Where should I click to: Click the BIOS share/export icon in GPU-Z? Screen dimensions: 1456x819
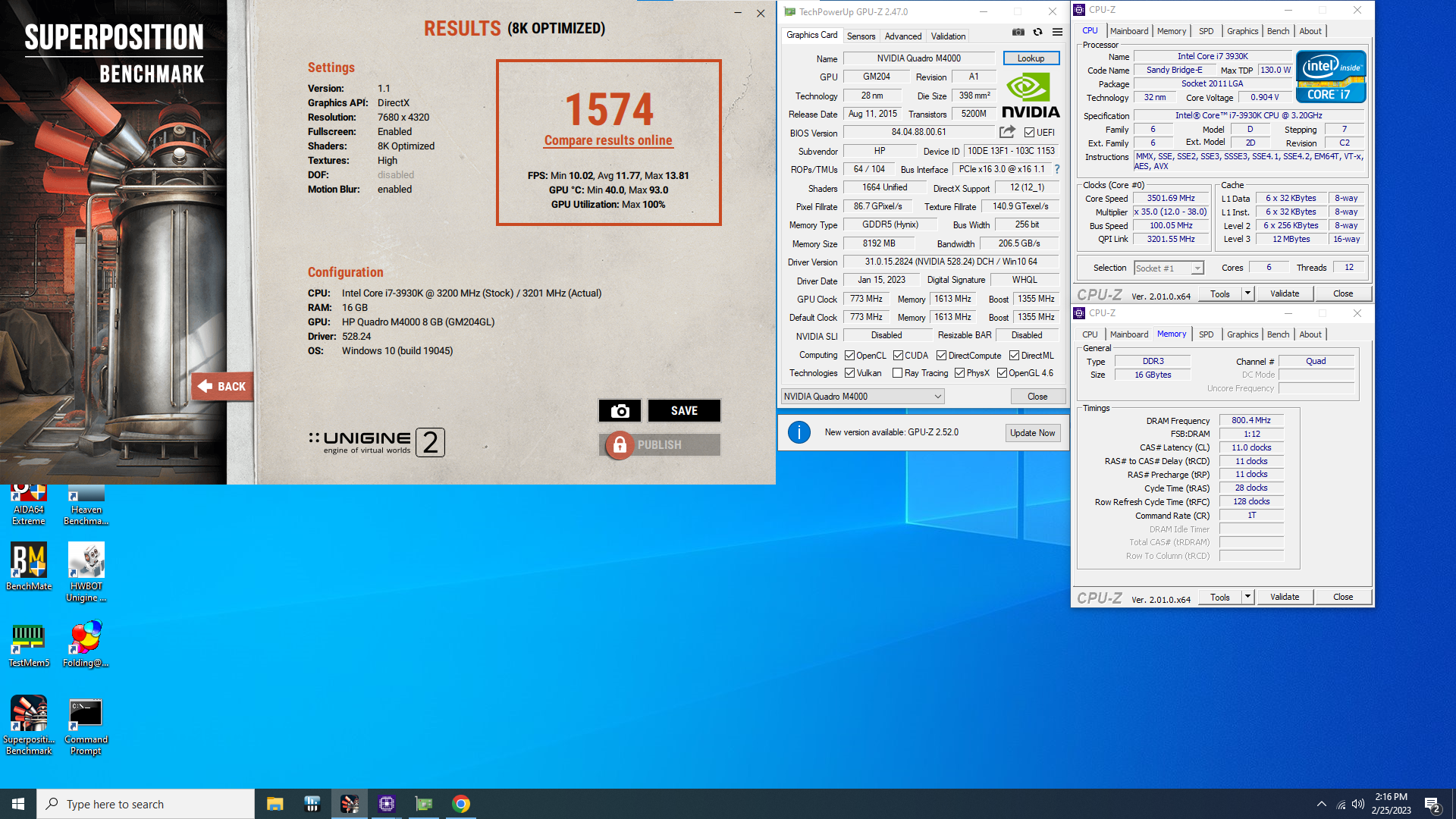(x=1007, y=132)
